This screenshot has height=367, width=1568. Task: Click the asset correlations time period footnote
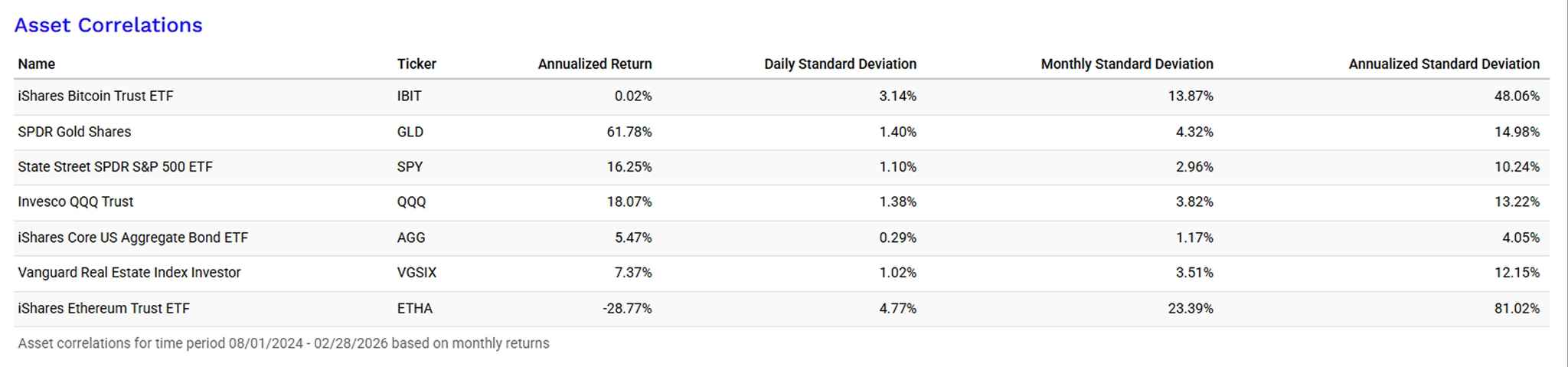pyautogui.click(x=283, y=343)
